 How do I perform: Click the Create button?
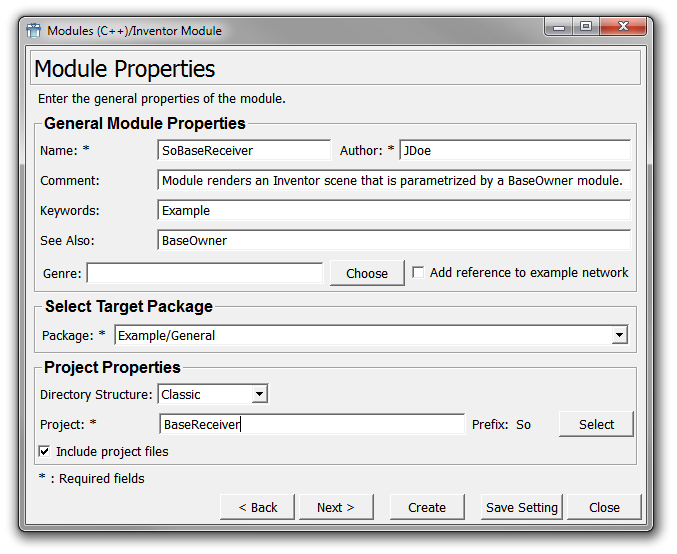click(427, 507)
